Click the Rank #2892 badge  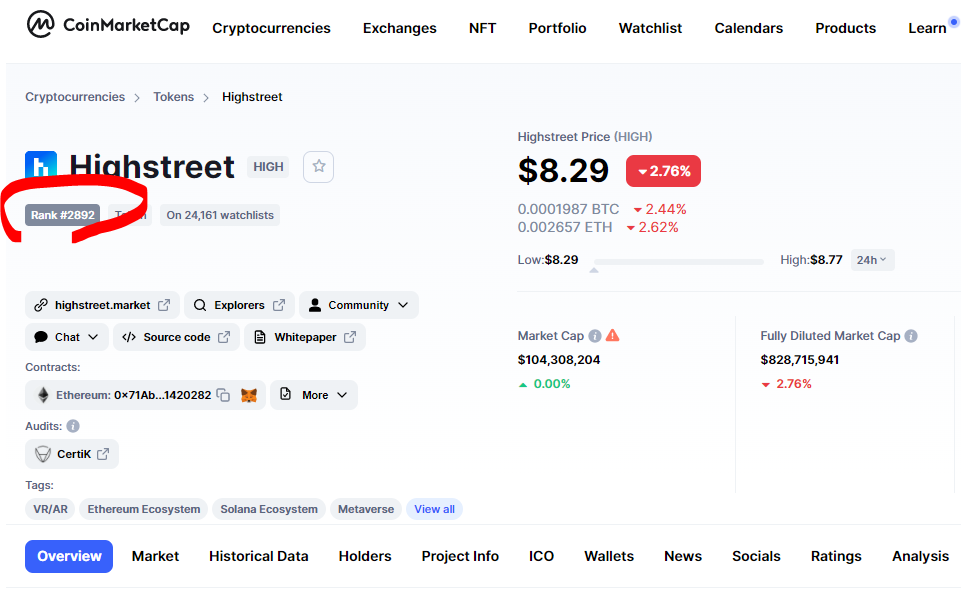click(63, 215)
